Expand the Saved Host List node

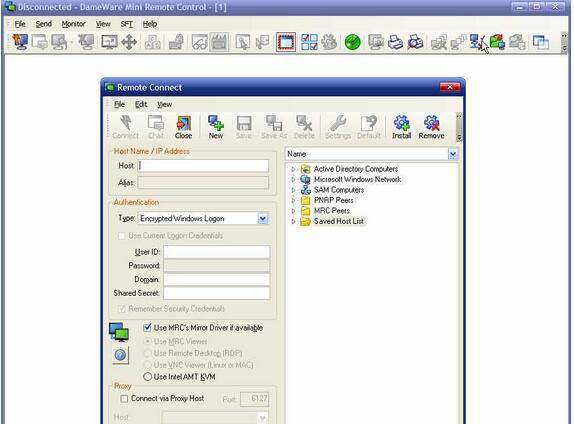293,221
